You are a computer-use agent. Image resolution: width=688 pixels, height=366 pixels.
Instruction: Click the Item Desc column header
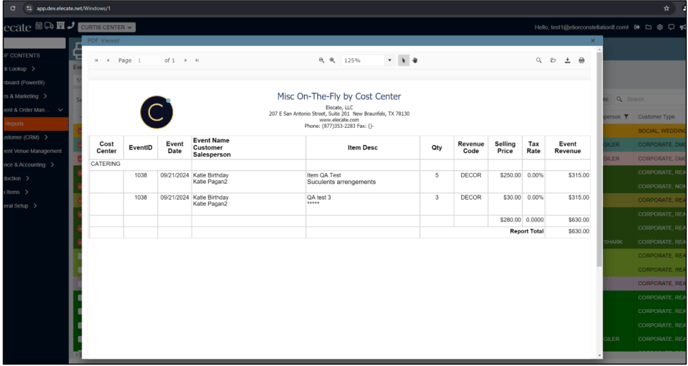point(362,148)
